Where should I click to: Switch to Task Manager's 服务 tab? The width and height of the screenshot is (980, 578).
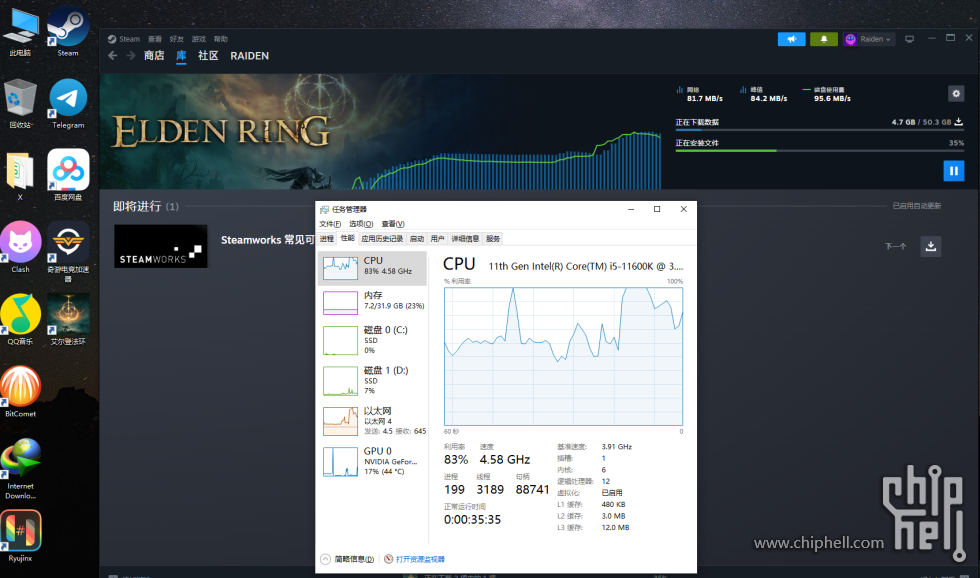[x=493, y=239]
